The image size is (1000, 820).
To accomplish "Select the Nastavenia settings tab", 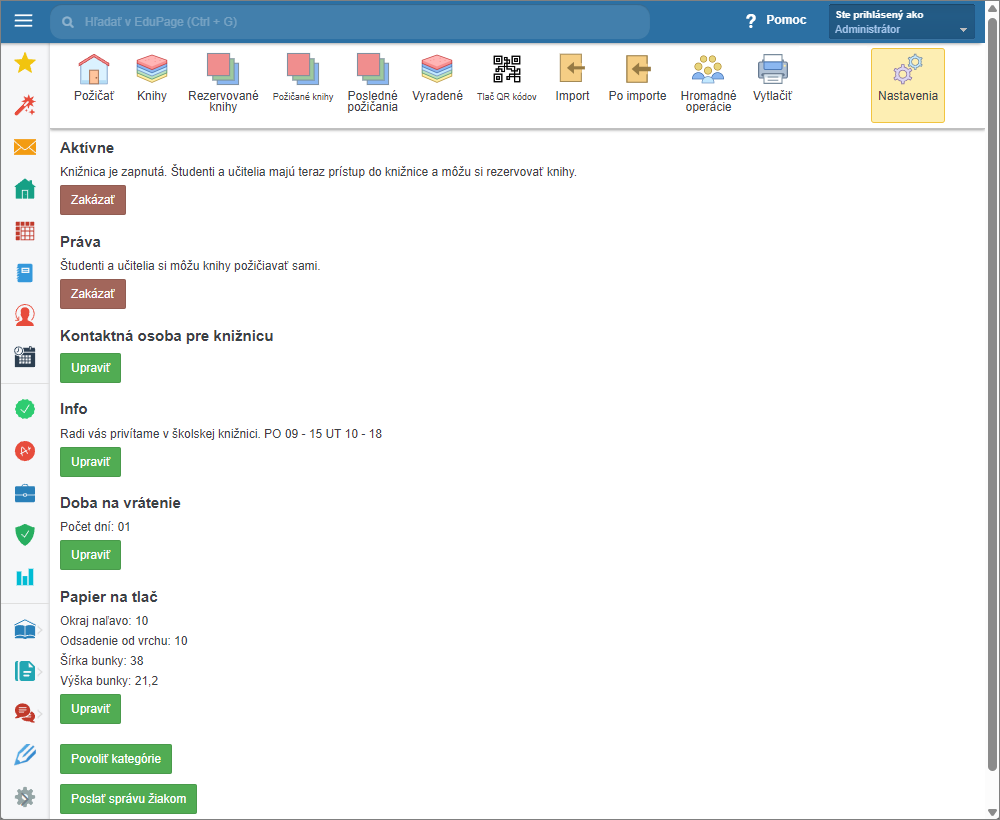I will click(x=907, y=85).
